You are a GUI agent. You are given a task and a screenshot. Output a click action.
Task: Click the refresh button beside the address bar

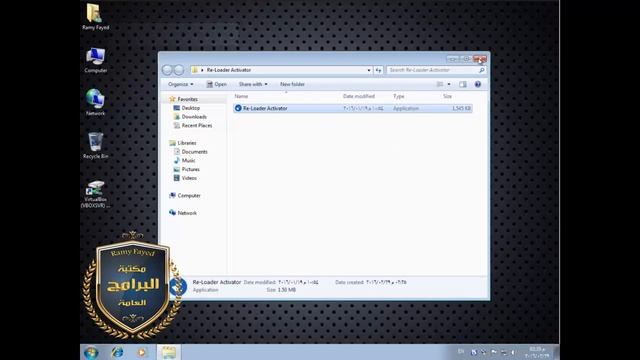(x=378, y=70)
